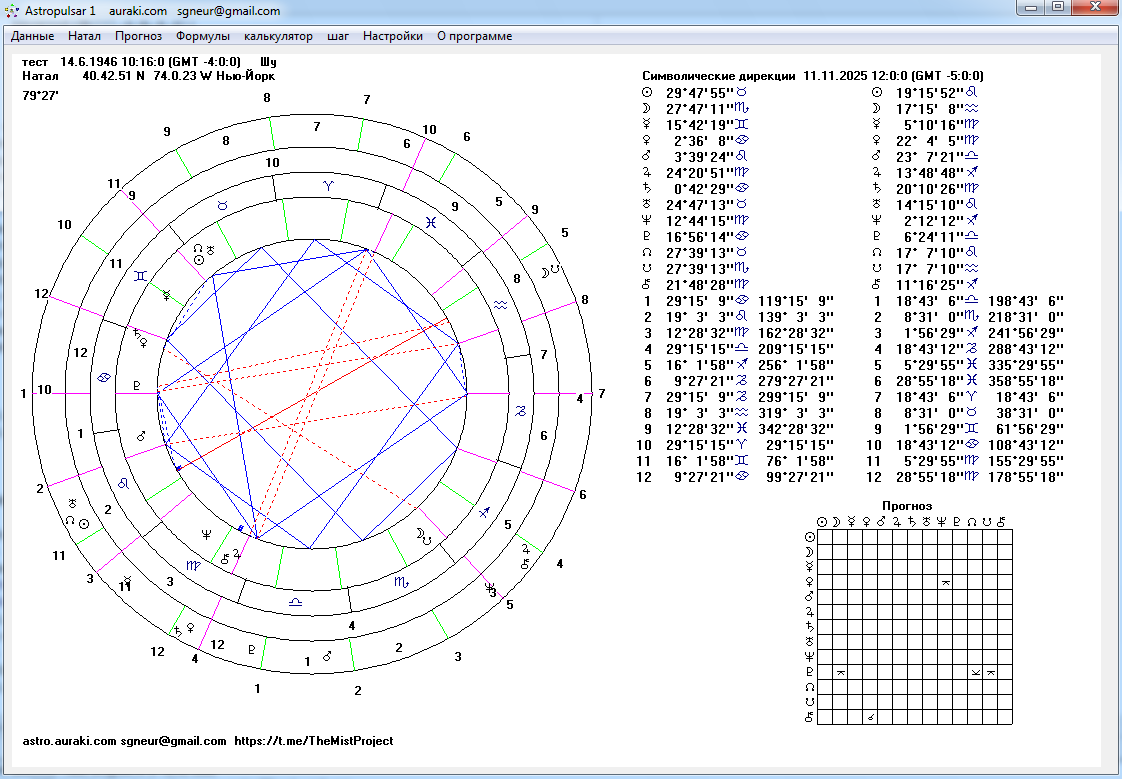Click the Astropulsar icon in the title bar
1122x779 pixels.
tap(12, 10)
